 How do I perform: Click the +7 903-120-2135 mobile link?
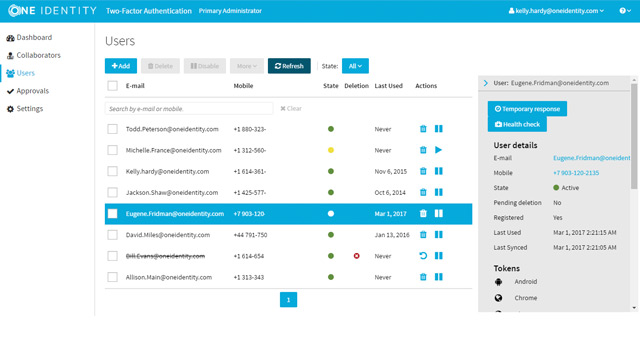tap(576, 173)
